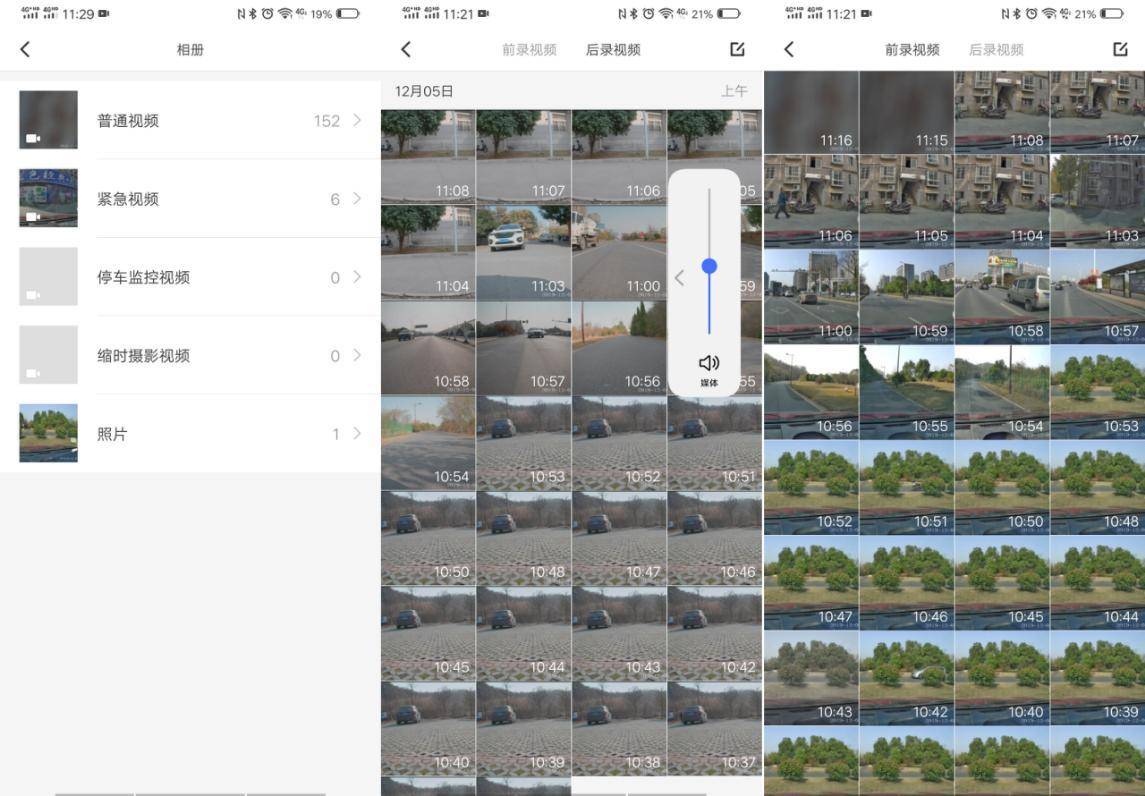Expand 缩时摄影视频 row chevron
The width and height of the screenshot is (1145, 796).
coord(357,355)
